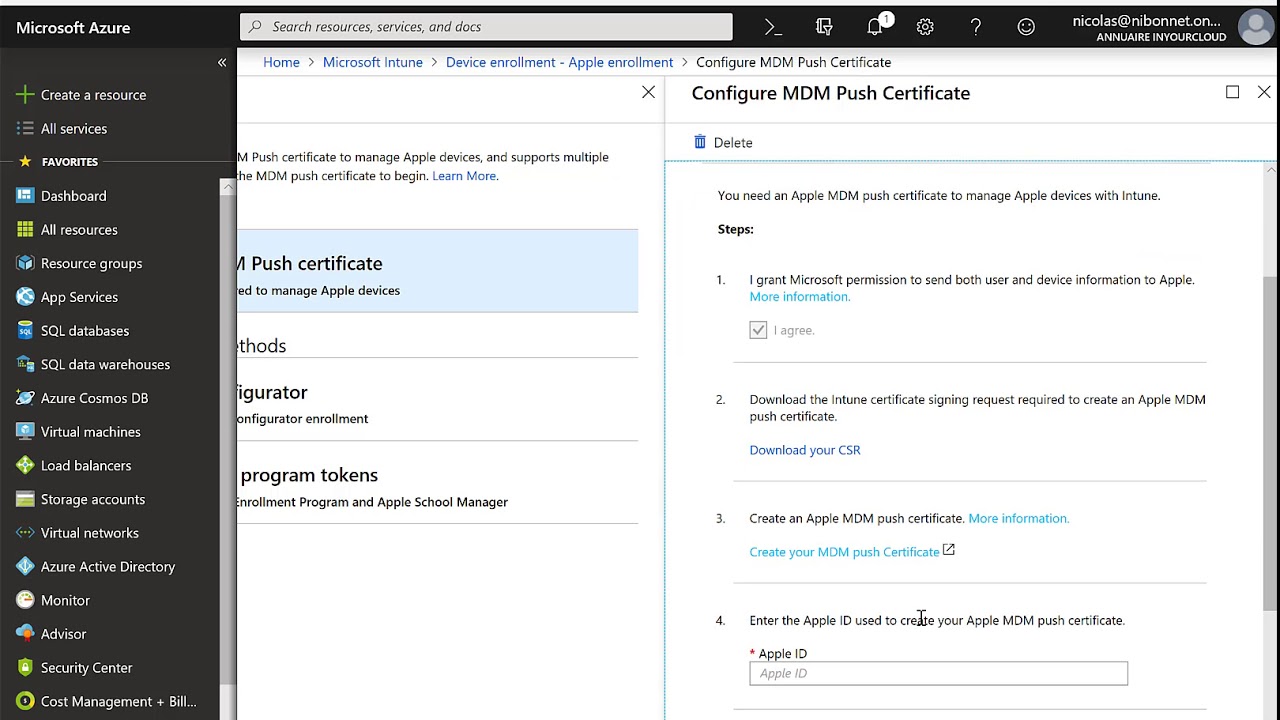The image size is (1280, 720).
Task: Open Resource groups cube icon
Action: point(25,263)
